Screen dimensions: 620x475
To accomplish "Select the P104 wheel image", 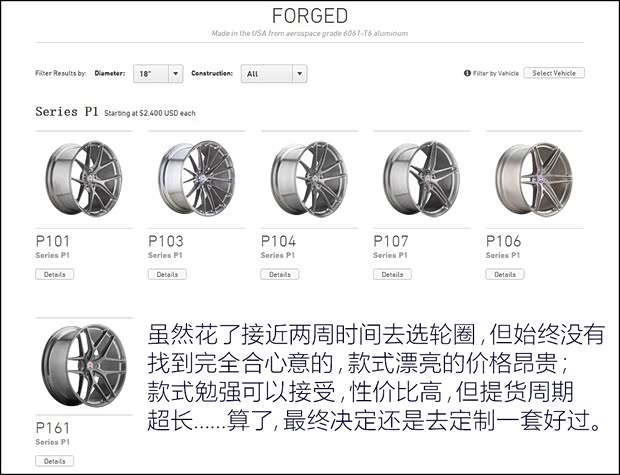I will click(x=309, y=179).
